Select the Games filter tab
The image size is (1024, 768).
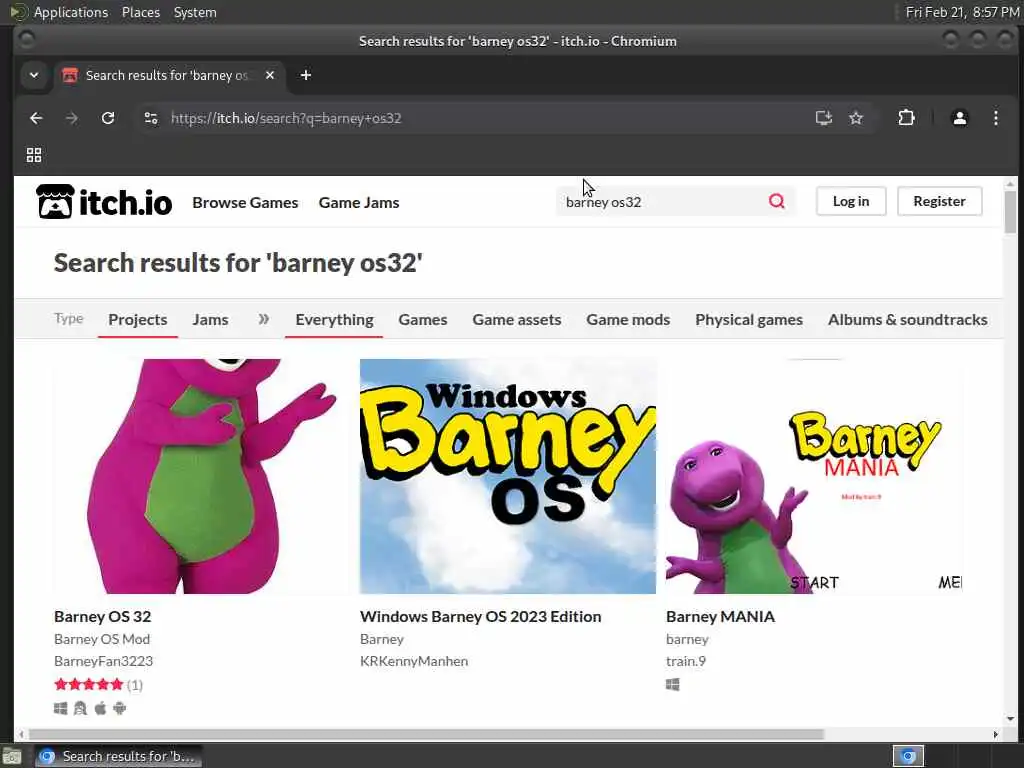(x=423, y=319)
